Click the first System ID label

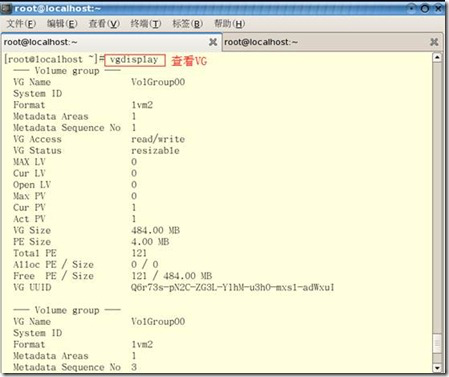(x=37, y=94)
